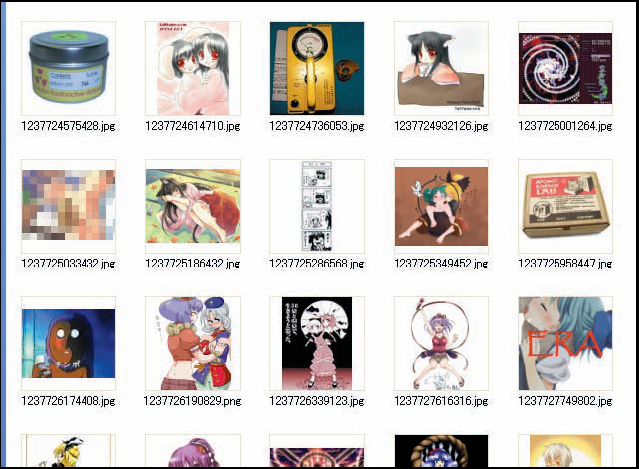Open the yellow Geiger counter image
This screenshot has width=639, height=469.
coord(317,68)
